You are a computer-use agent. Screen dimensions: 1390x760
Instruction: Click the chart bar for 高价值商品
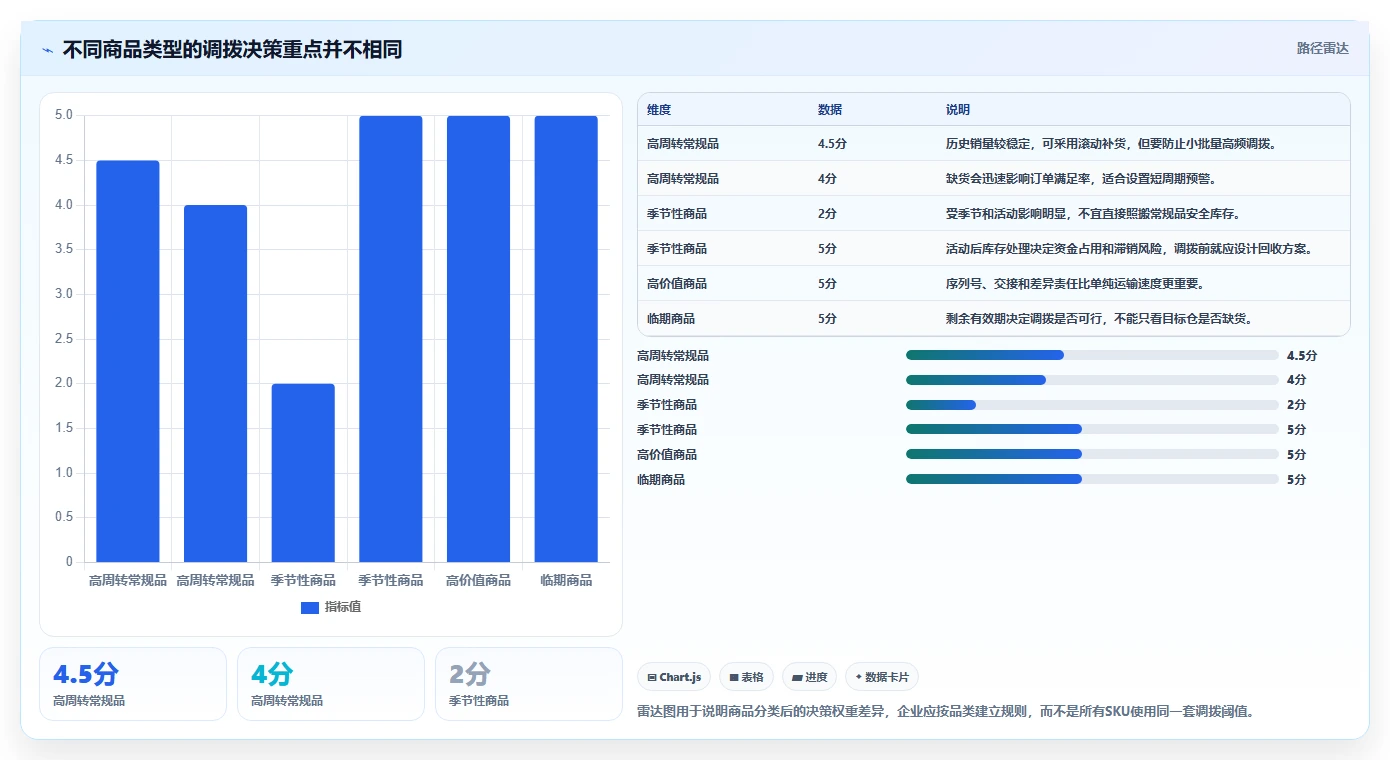click(478, 339)
